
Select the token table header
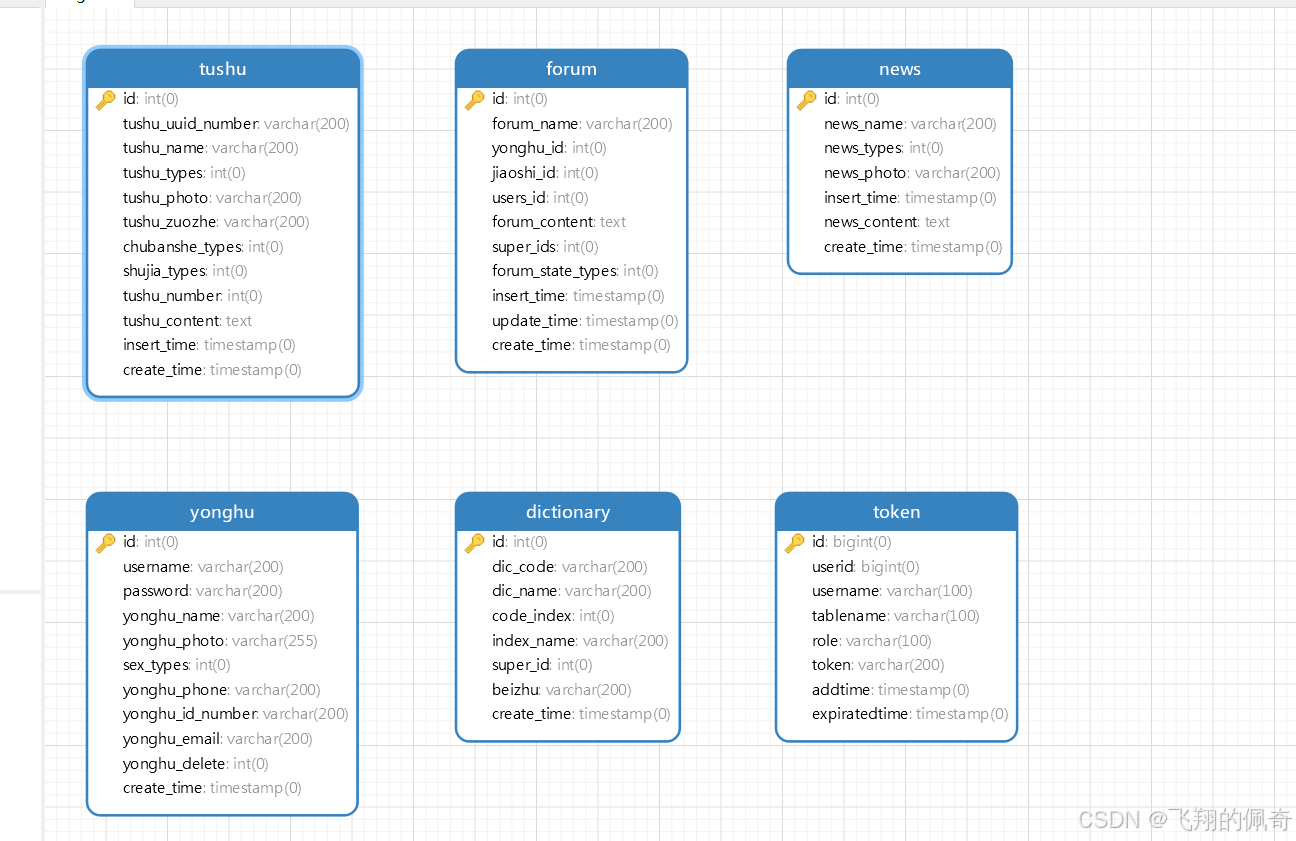(896, 512)
